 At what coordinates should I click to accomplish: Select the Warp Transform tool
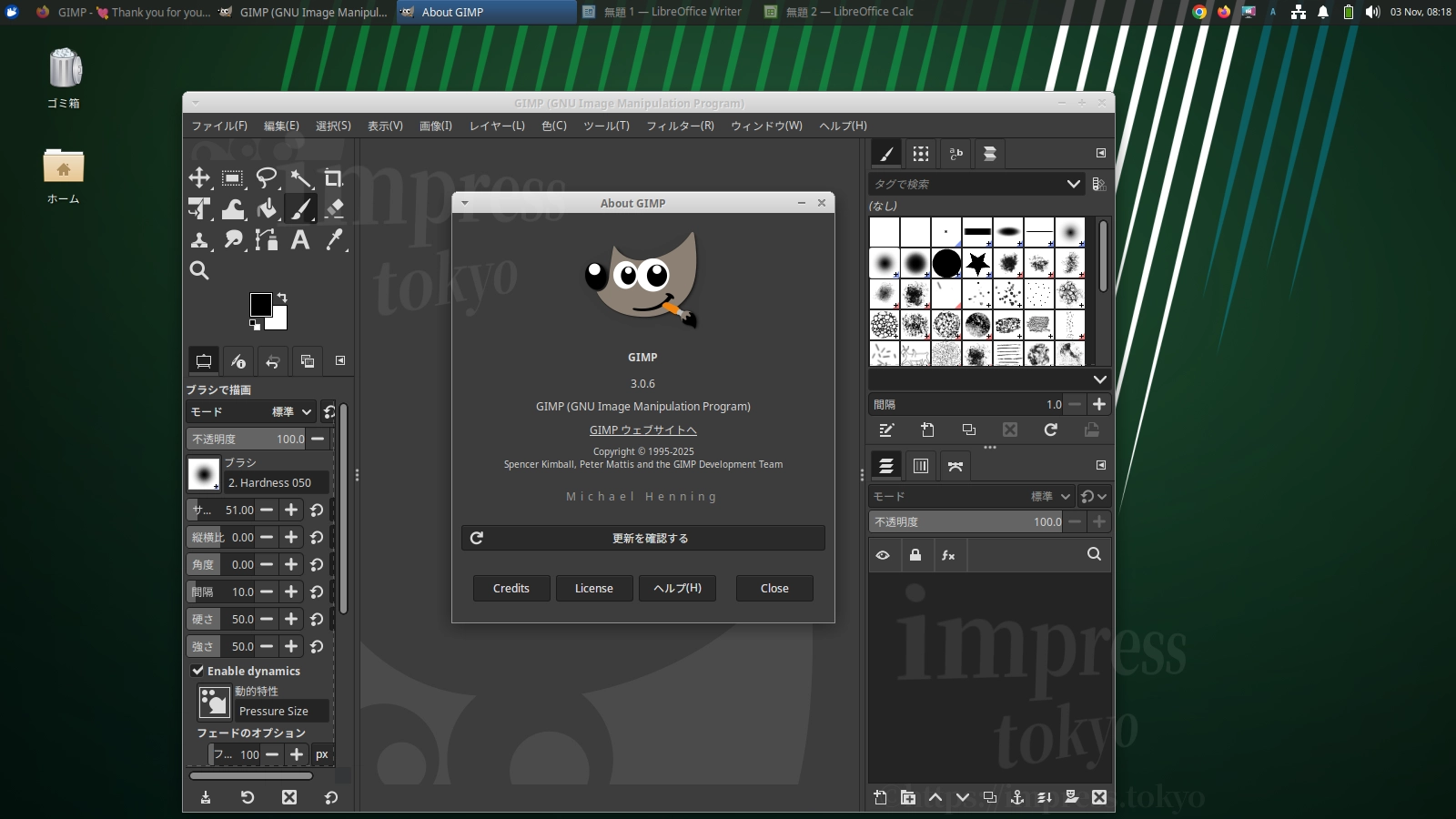pyautogui.click(x=233, y=208)
